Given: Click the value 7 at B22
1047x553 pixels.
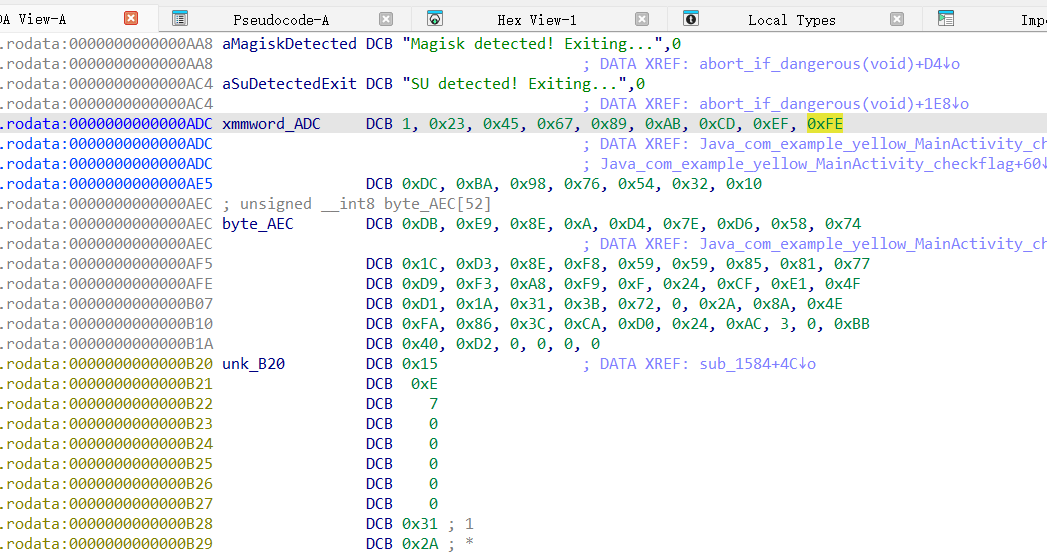Looking at the screenshot, I should [x=433, y=404].
